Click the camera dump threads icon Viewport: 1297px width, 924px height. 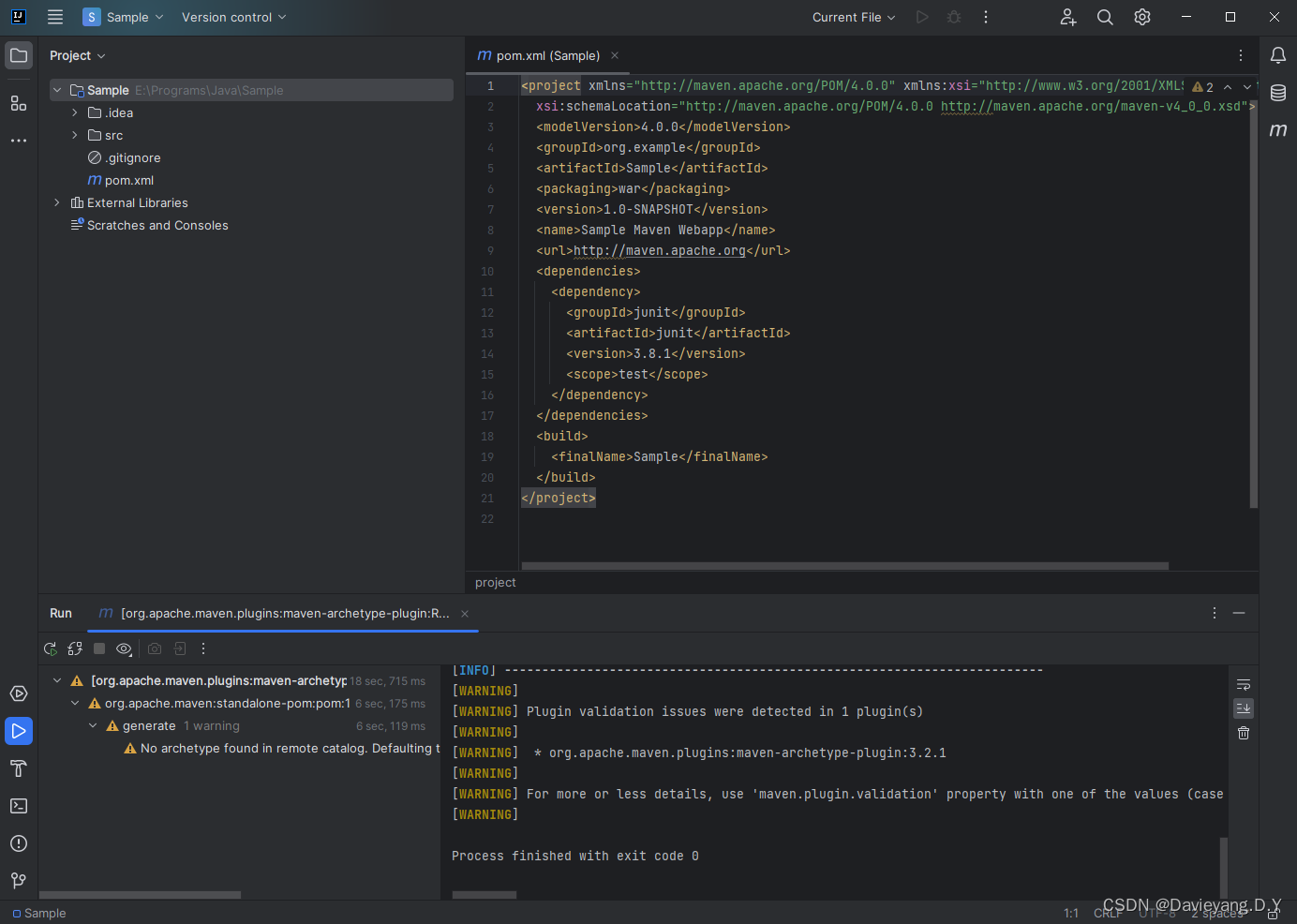[x=155, y=648]
